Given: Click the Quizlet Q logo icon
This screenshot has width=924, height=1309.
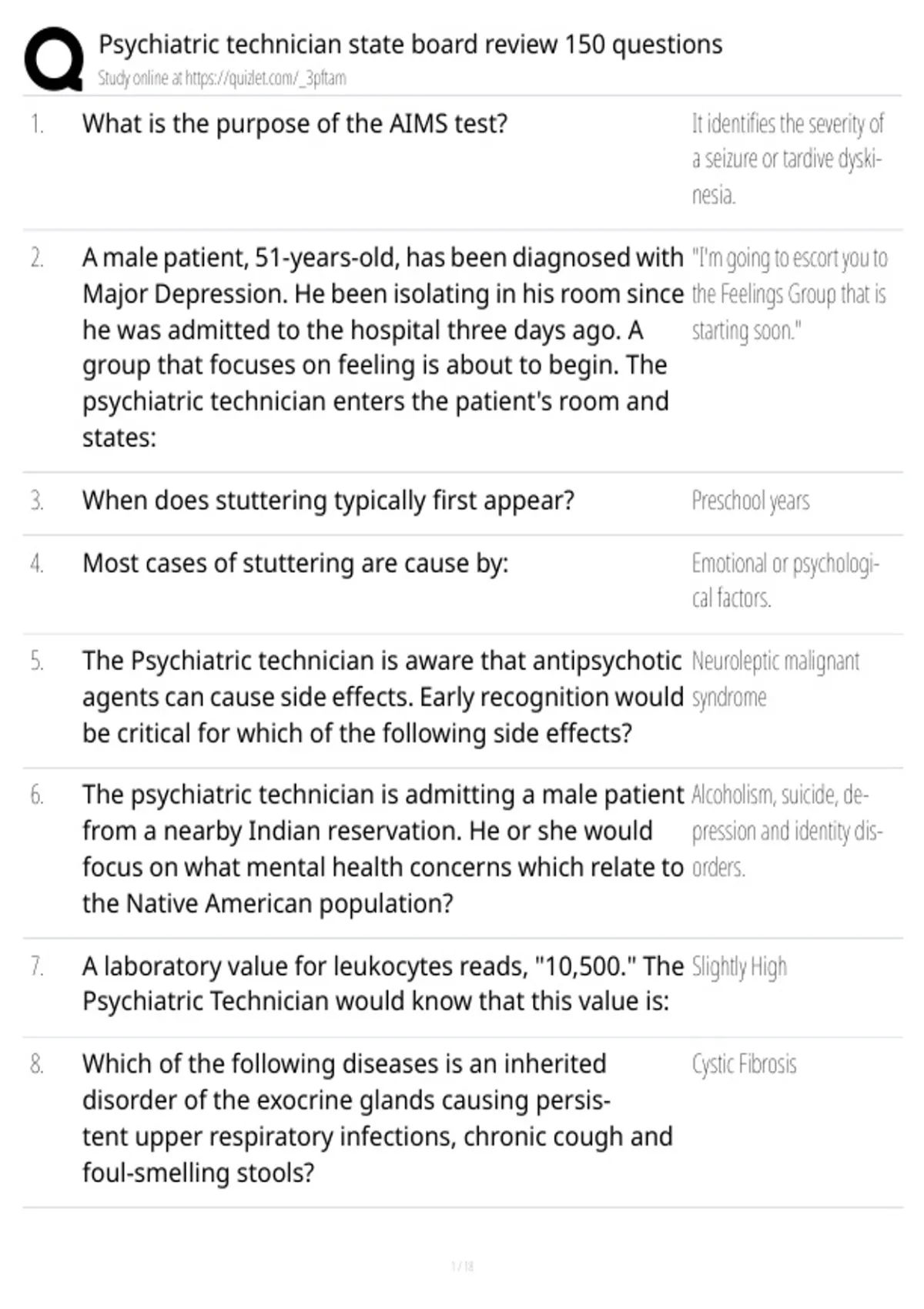Looking at the screenshot, I should 54,59.
